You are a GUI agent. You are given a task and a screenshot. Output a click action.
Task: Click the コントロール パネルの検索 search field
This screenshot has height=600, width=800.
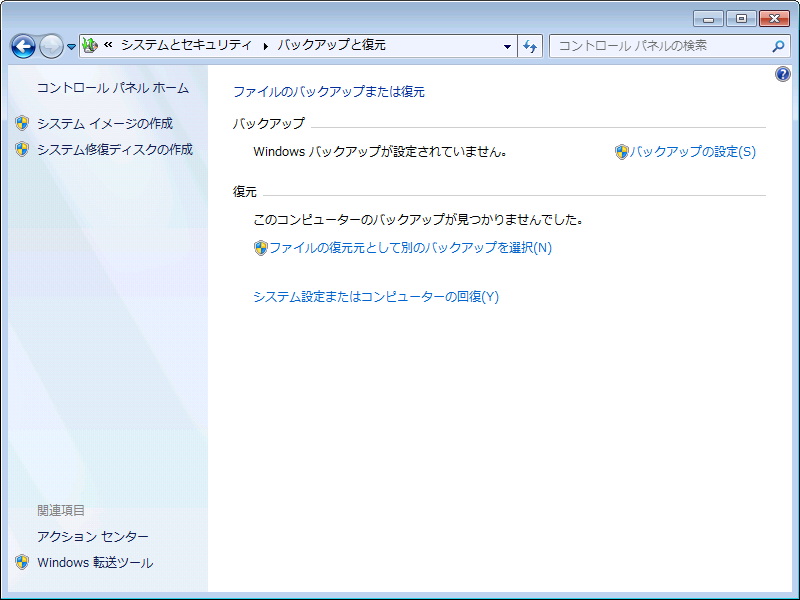[660, 46]
